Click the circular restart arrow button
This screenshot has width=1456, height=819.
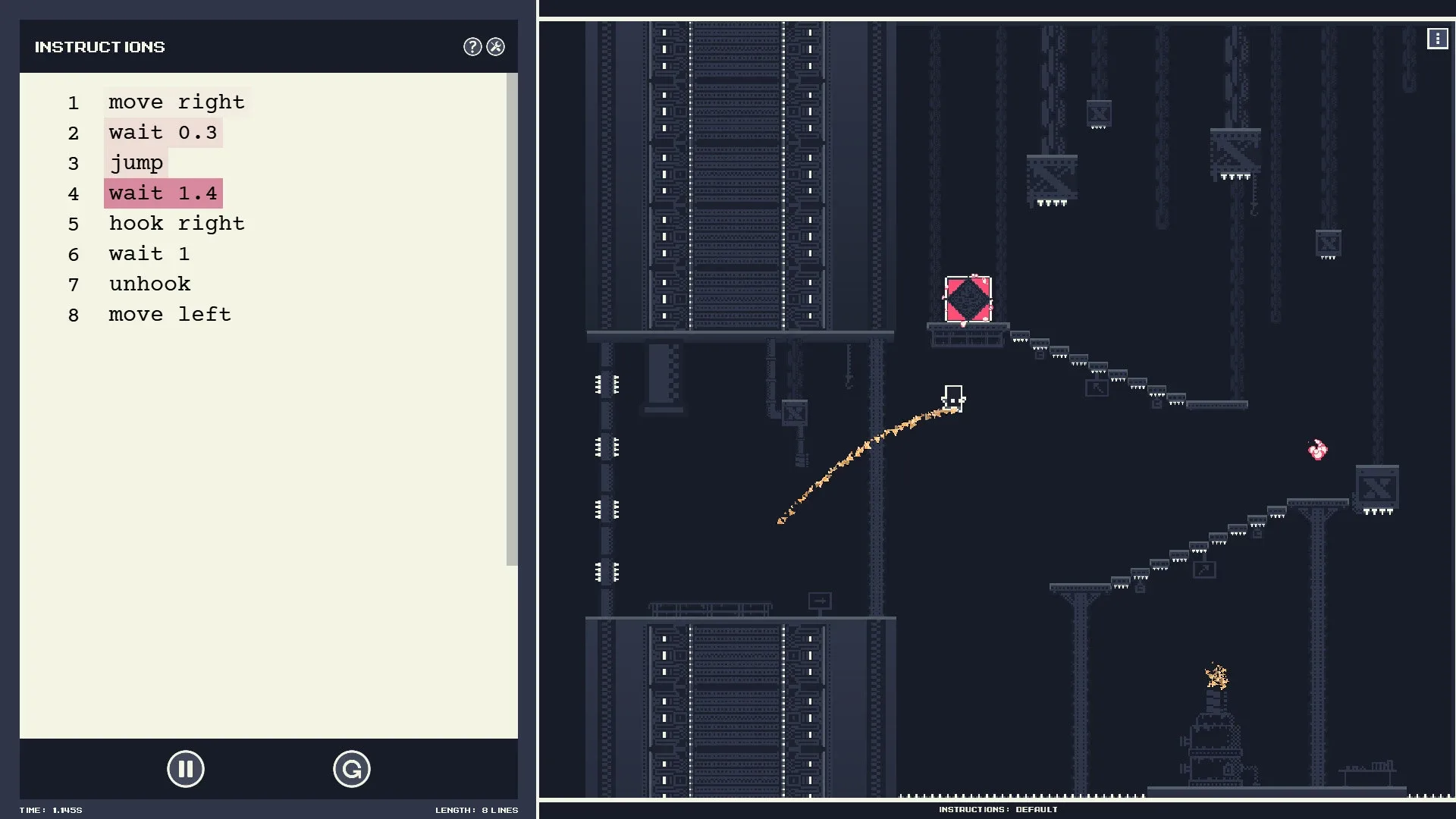(352, 769)
